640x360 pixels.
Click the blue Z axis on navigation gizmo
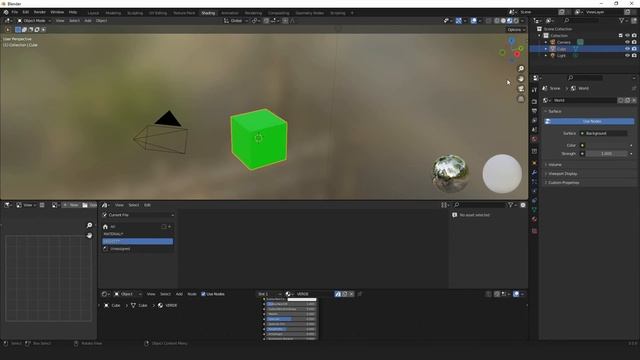(511, 41)
